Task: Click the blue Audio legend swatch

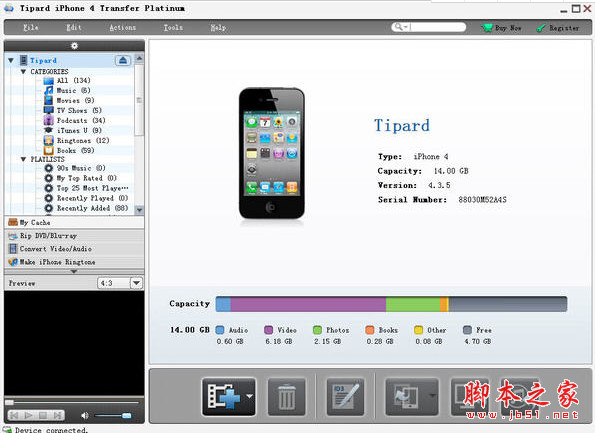Action: 220,330
